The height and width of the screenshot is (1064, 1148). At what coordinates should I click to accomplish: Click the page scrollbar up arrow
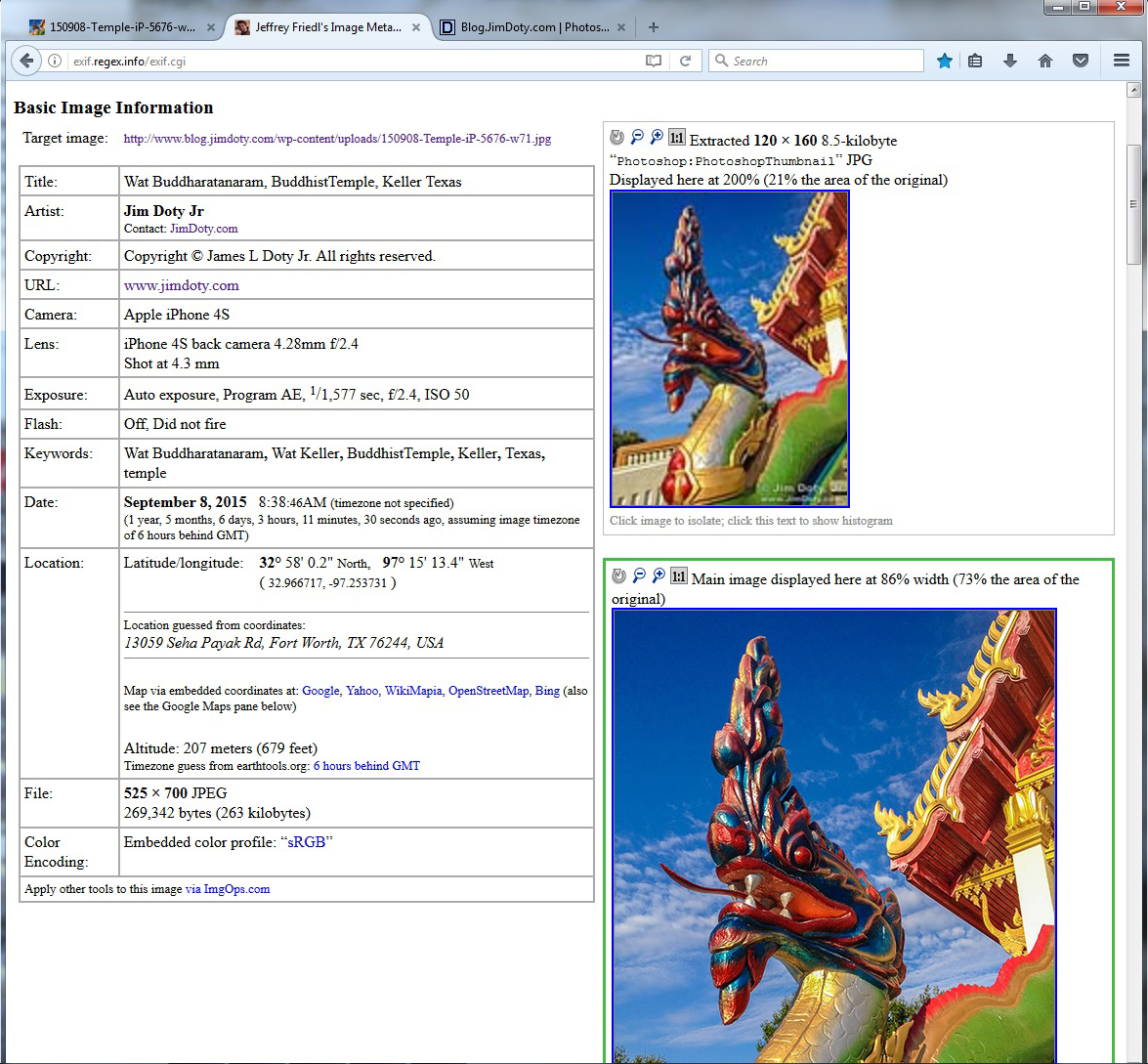[x=1133, y=90]
